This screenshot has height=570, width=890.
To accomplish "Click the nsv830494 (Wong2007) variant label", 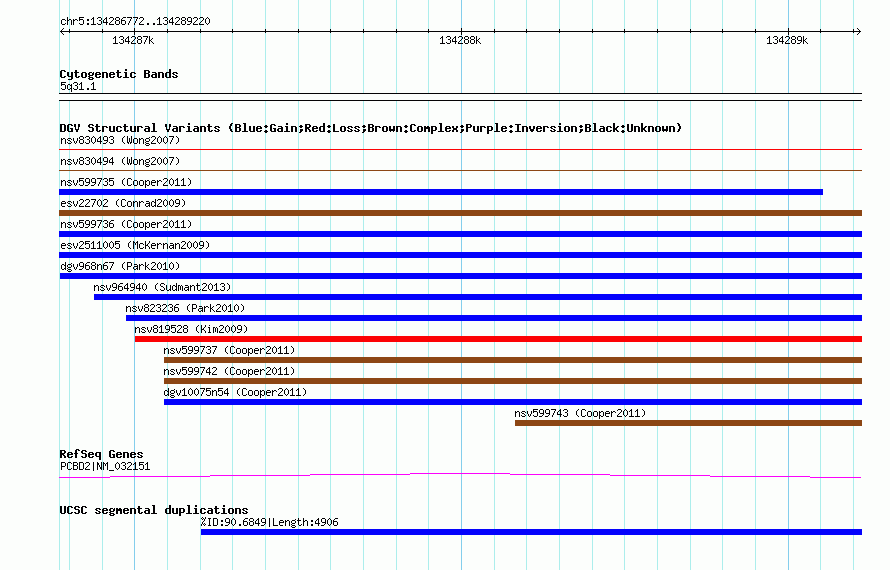I will [x=120, y=161].
